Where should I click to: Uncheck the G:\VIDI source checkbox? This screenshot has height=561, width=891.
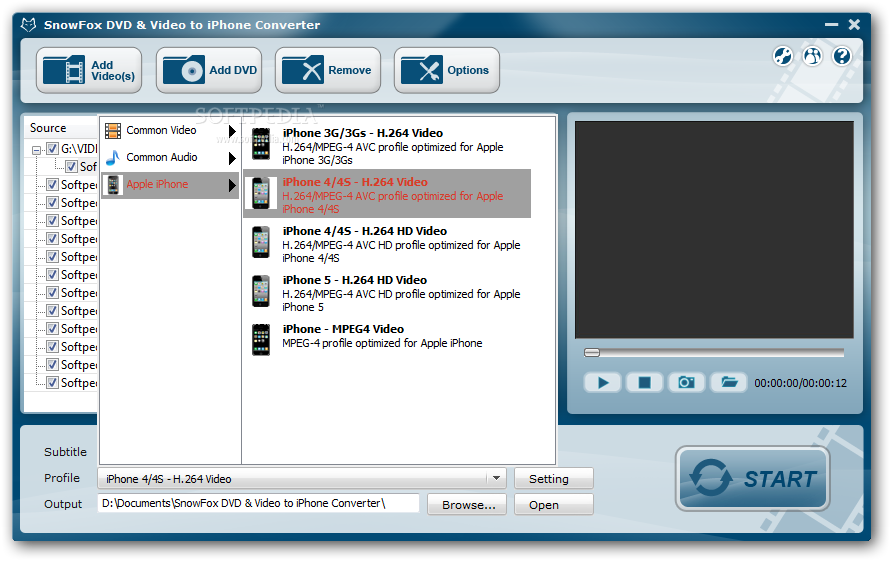[52, 149]
